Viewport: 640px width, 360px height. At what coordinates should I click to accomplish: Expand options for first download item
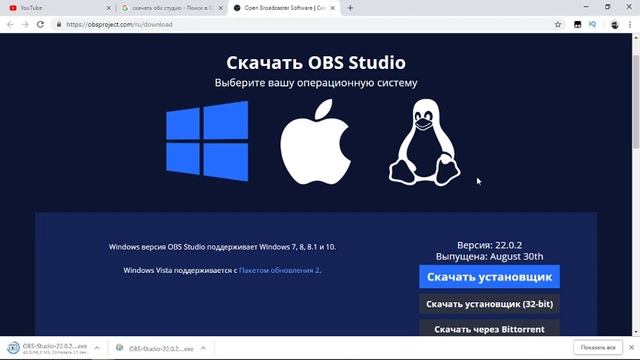pyautogui.click(x=97, y=348)
